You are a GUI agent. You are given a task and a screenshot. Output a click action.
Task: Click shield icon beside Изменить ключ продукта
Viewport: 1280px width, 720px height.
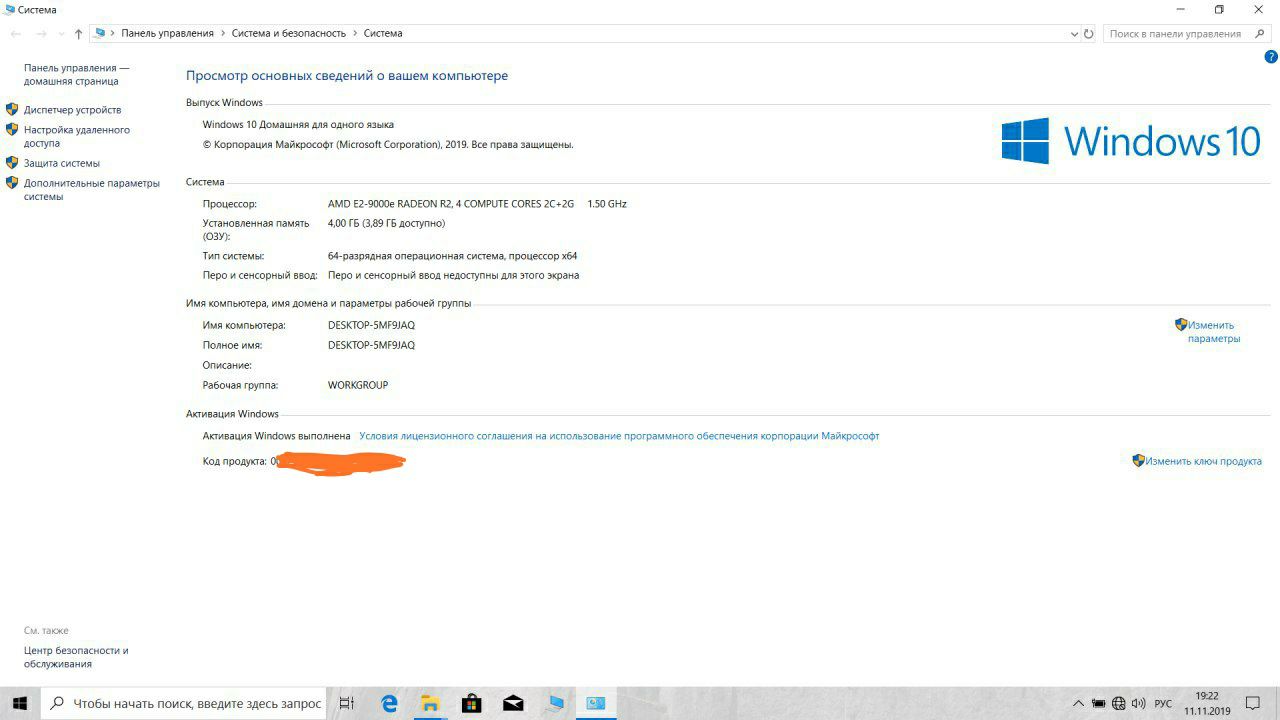click(1138, 460)
